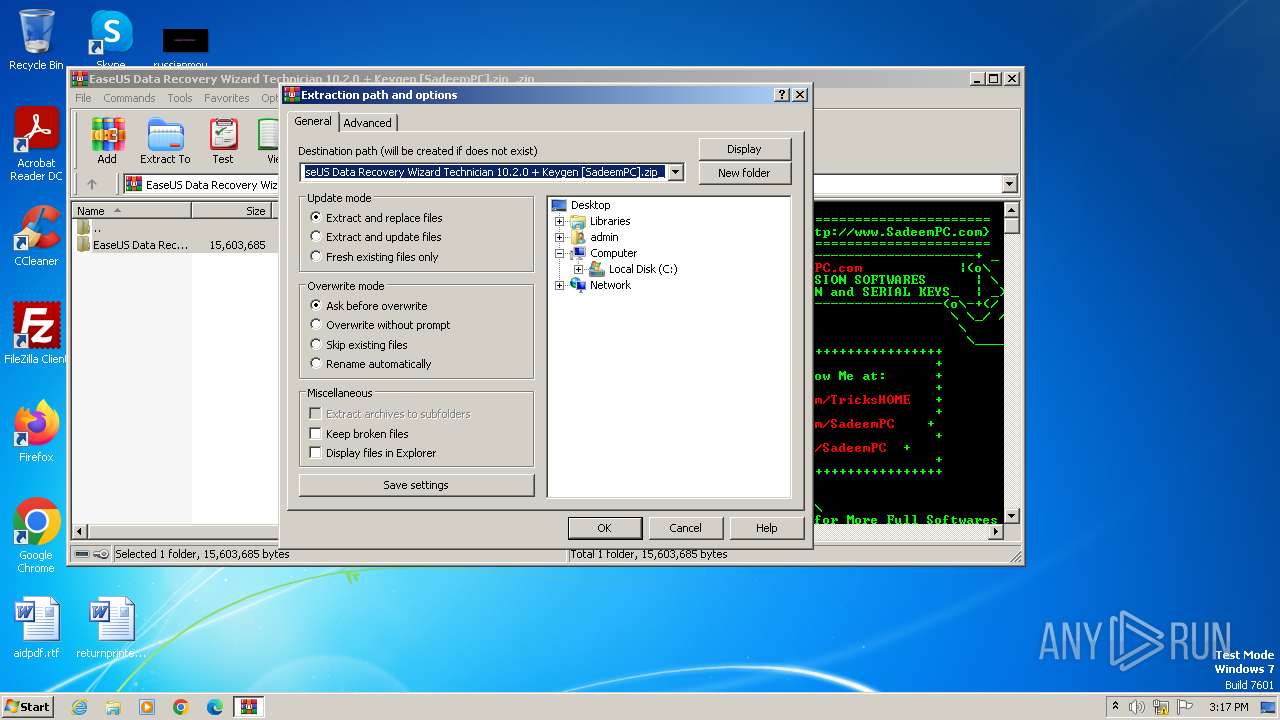The height and width of the screenshot is (720, 1280).
Task: Open the russianmou desktop item
Action: 186,48
